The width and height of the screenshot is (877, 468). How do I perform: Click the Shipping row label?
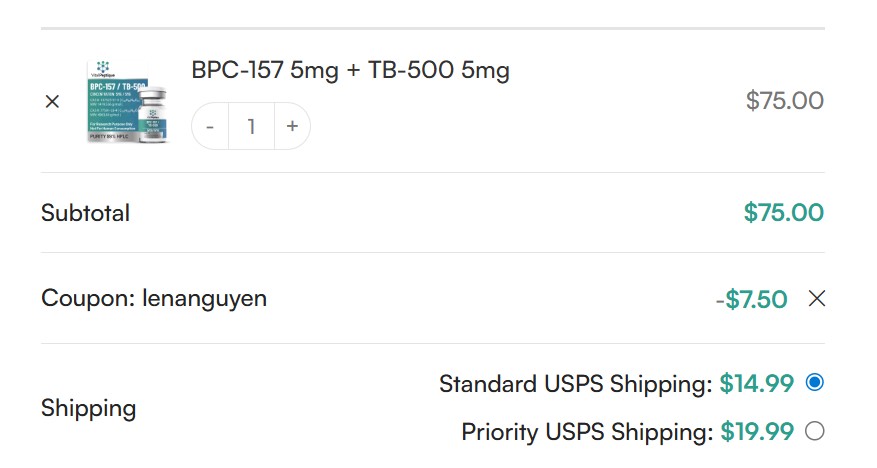pos(88,408)
